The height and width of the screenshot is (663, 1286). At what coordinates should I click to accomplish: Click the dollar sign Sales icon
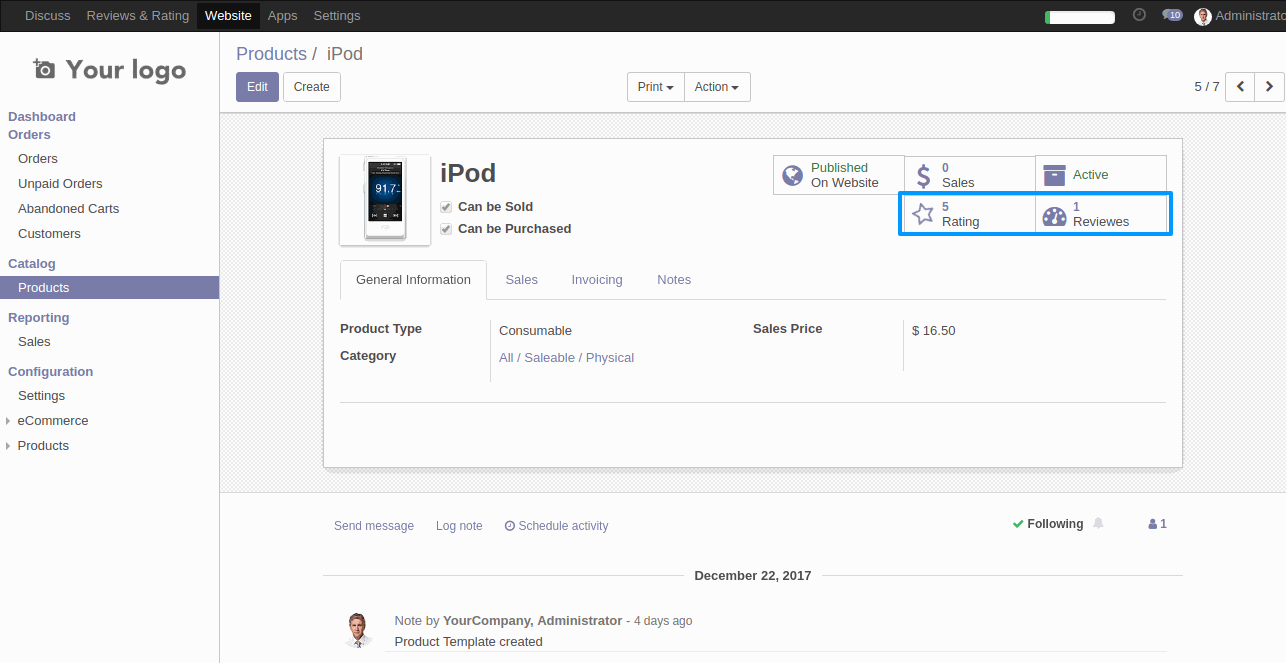click(924, 176)
